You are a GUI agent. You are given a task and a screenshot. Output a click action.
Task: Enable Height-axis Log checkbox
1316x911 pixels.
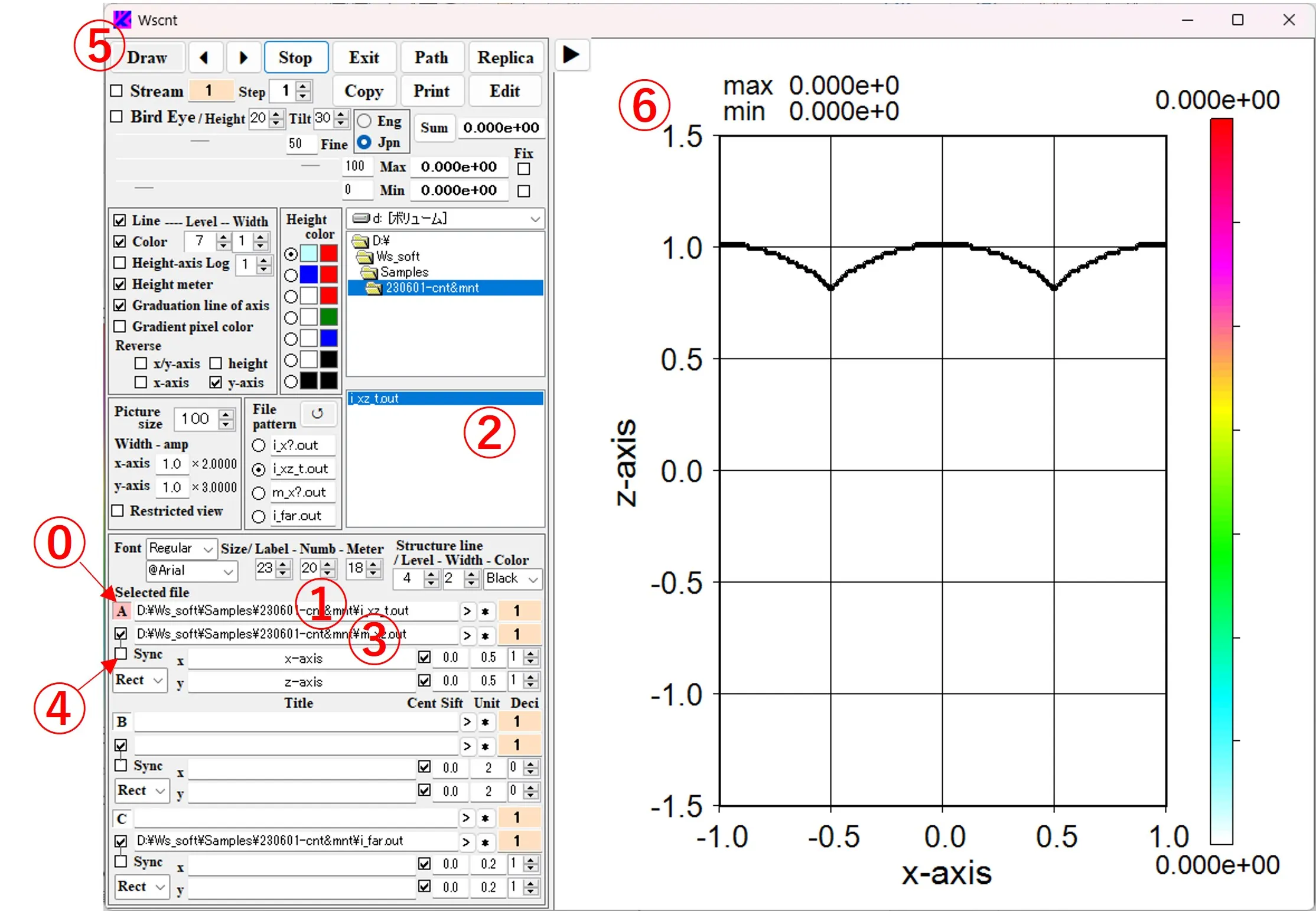point(120,263)
